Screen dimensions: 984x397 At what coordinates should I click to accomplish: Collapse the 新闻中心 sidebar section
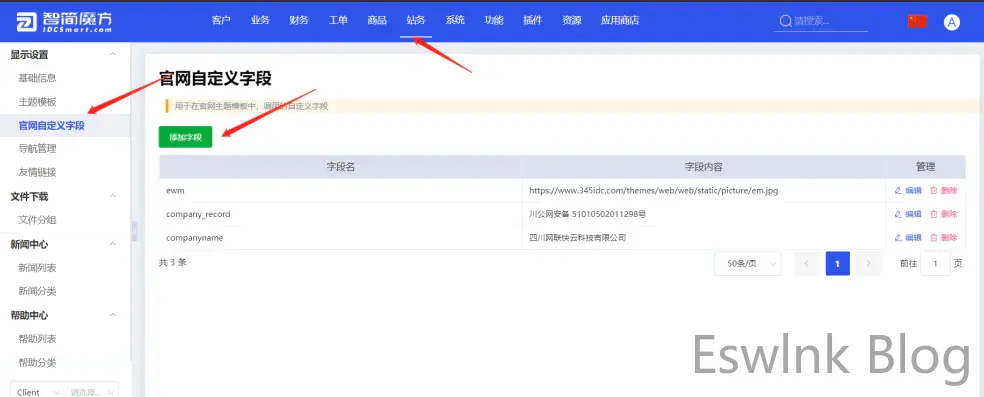point(113,244)
